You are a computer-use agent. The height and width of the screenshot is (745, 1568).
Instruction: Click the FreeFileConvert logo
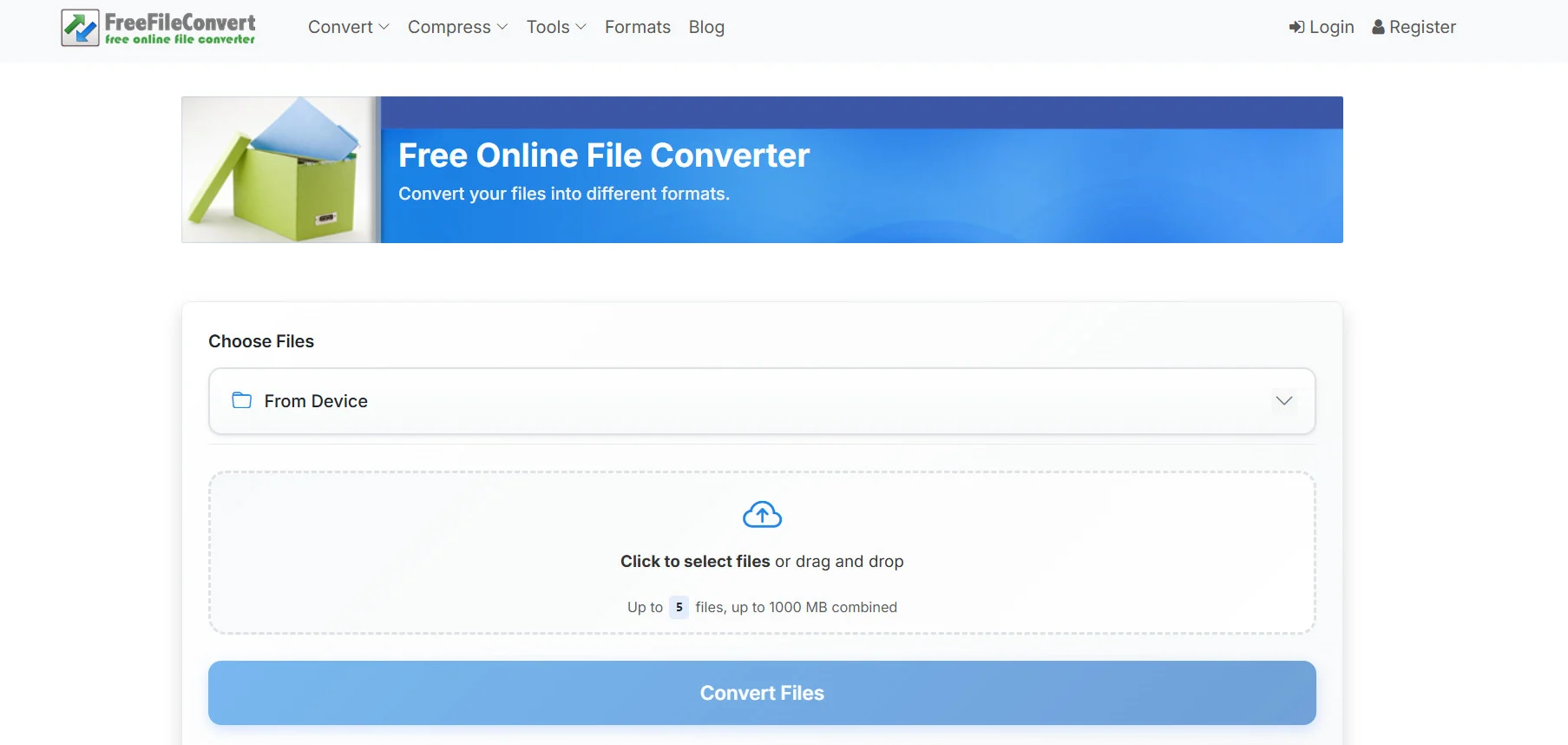coord(158,28)
